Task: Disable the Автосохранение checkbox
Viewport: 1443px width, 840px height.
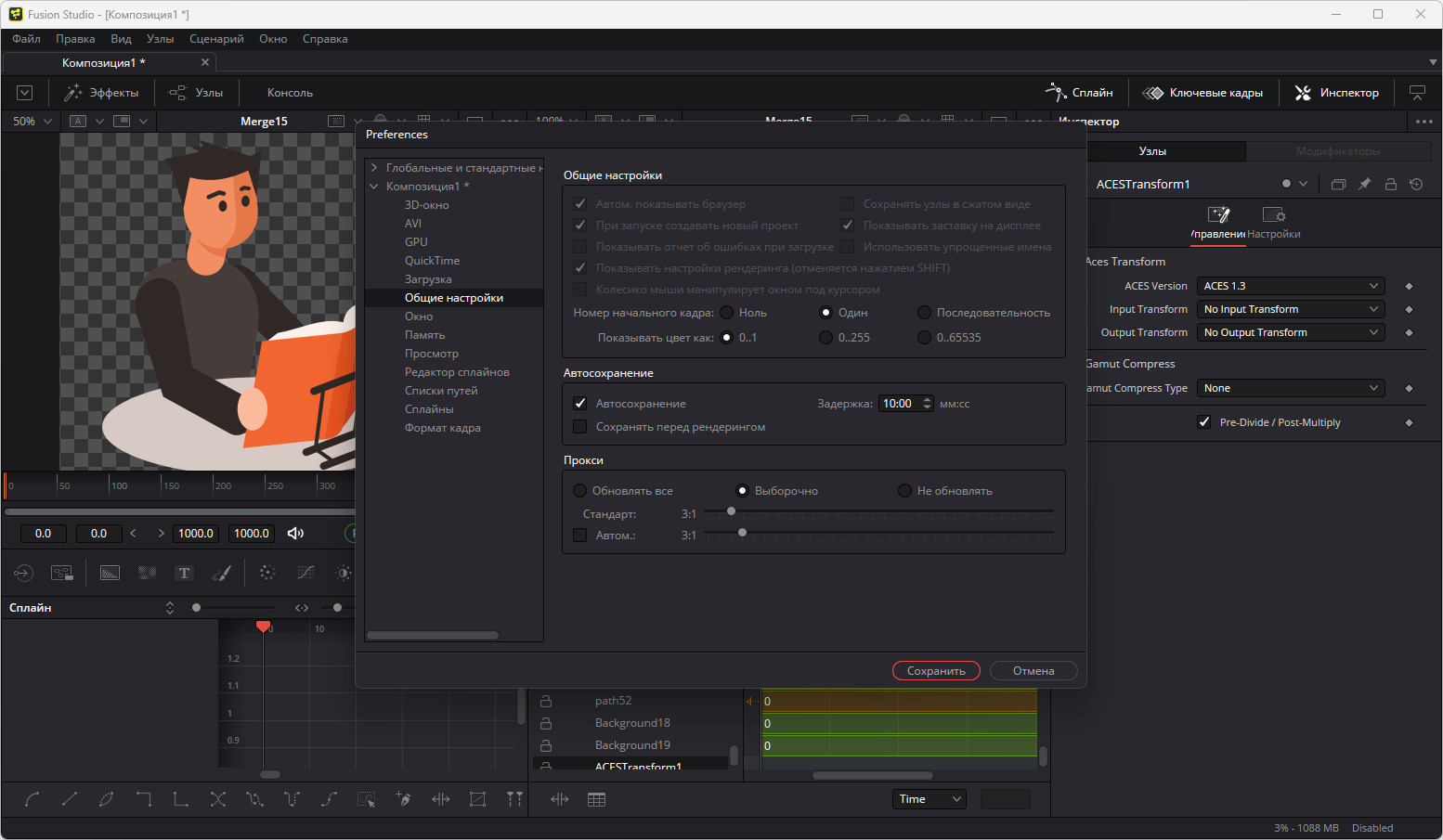Action: pyautogui.click(x=580, y=404)
